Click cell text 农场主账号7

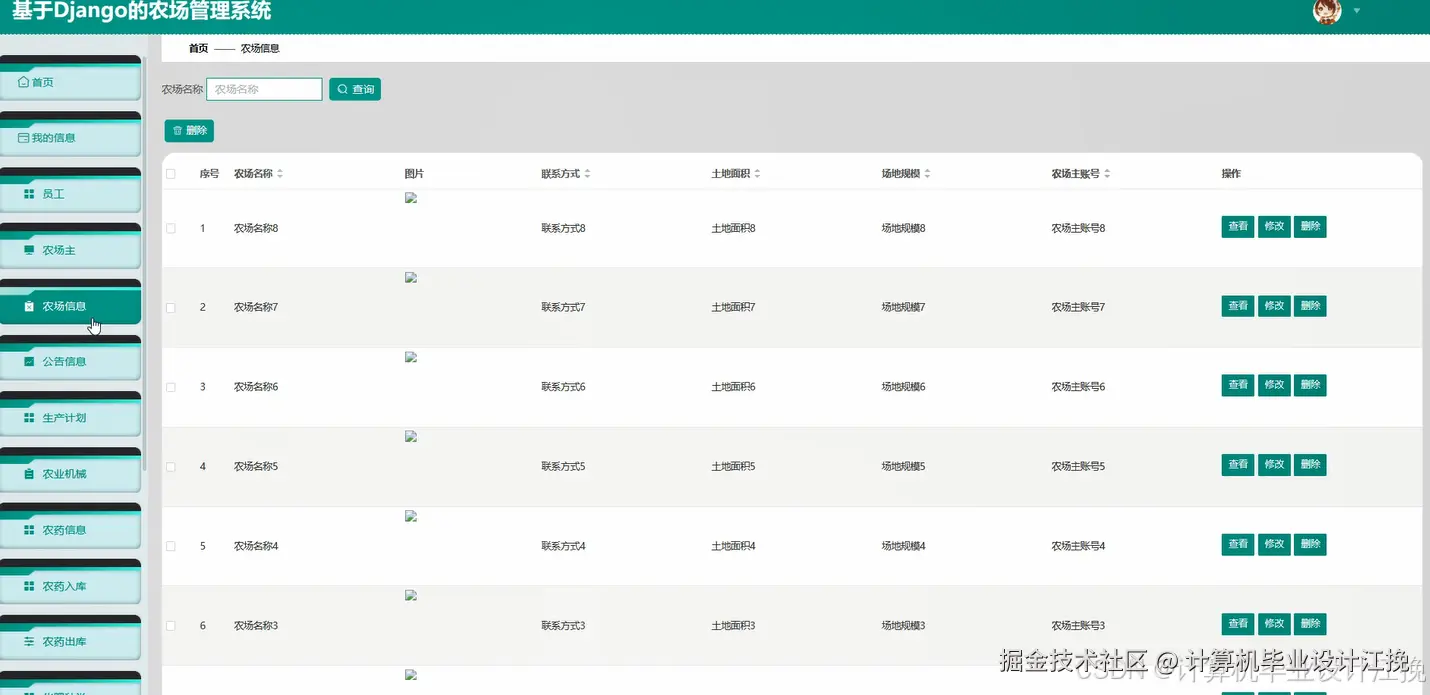click(x=1078, y=308)
